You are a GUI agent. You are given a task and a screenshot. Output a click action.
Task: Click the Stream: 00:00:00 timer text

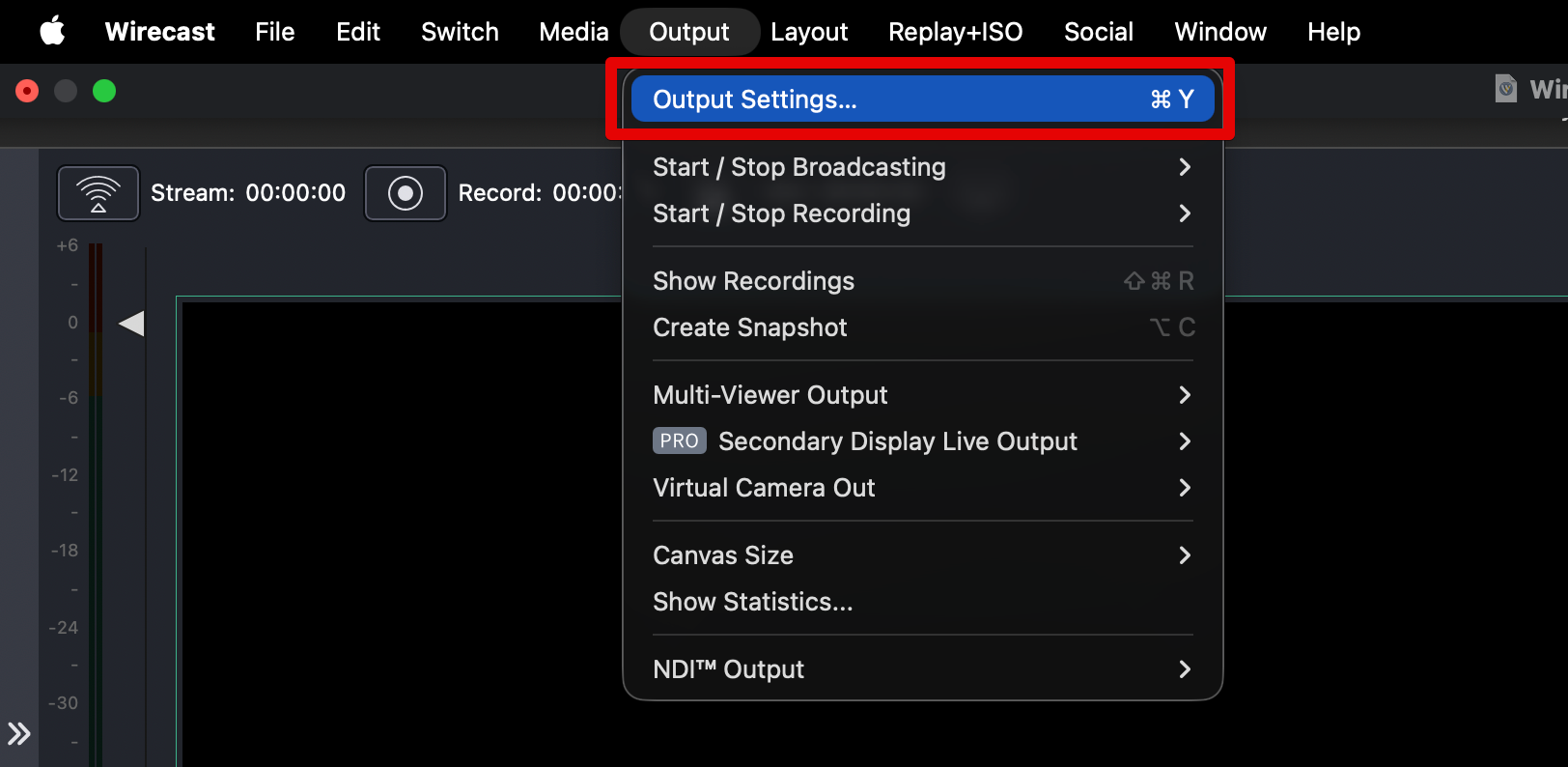[248, 193]
